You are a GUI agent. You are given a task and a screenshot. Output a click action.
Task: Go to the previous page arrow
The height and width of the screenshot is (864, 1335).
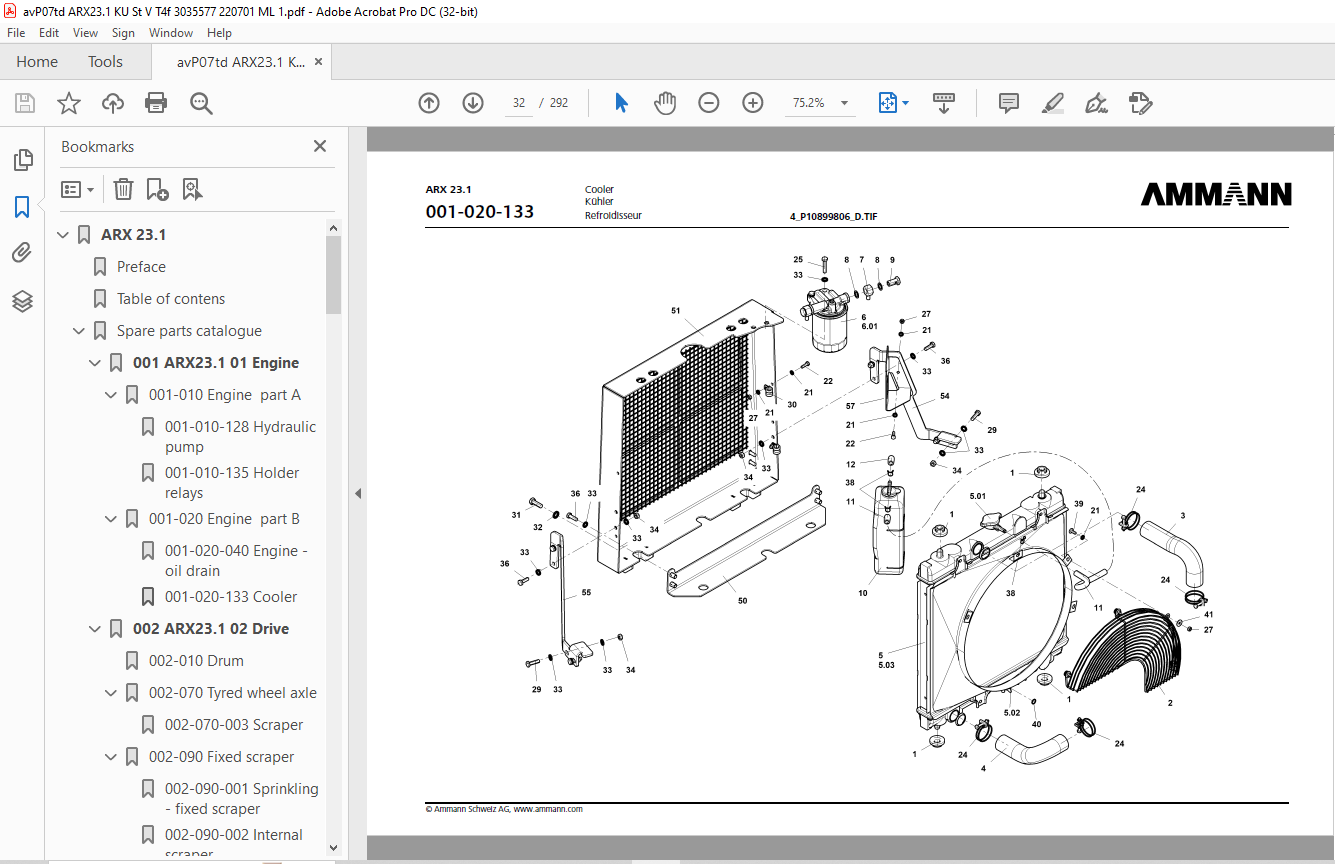click(429, 103)
